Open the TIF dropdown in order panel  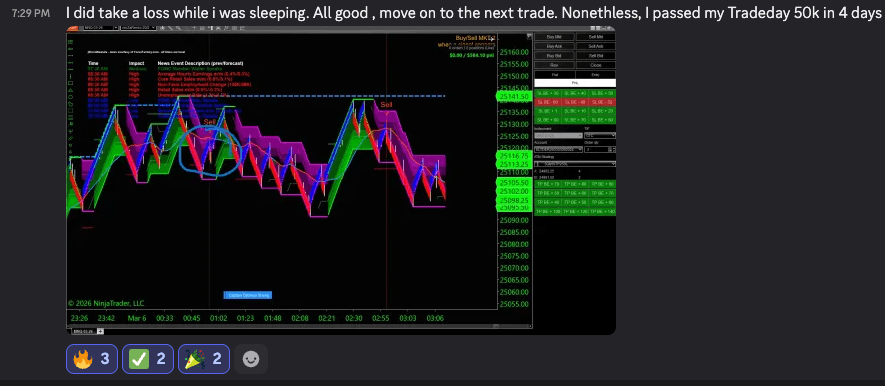(x=600, y=135)
